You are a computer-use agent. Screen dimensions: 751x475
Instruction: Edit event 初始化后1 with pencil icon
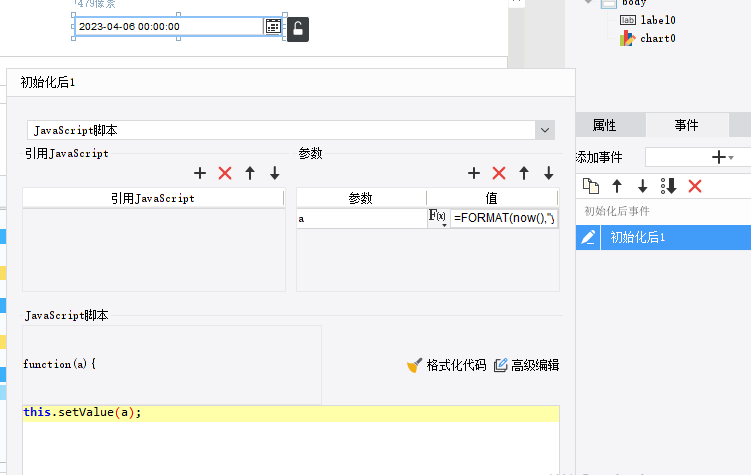[588, 237]
